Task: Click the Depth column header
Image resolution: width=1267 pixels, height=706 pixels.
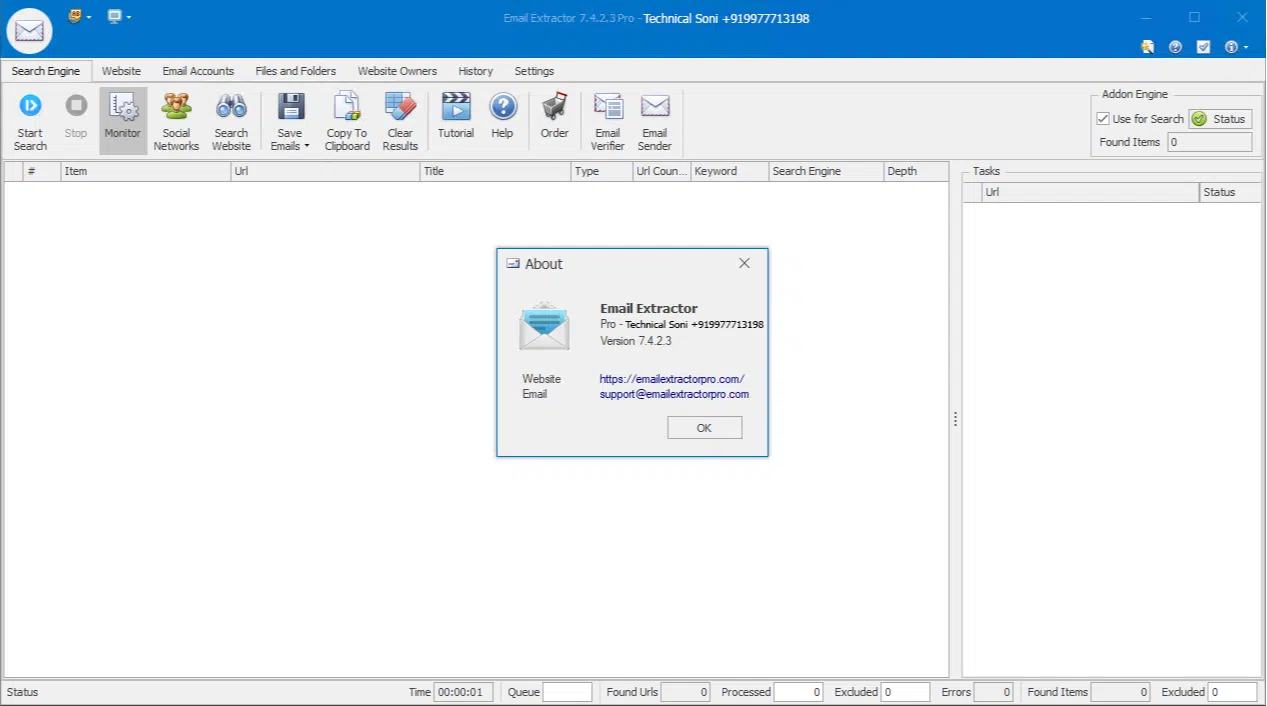Action: 916,171
